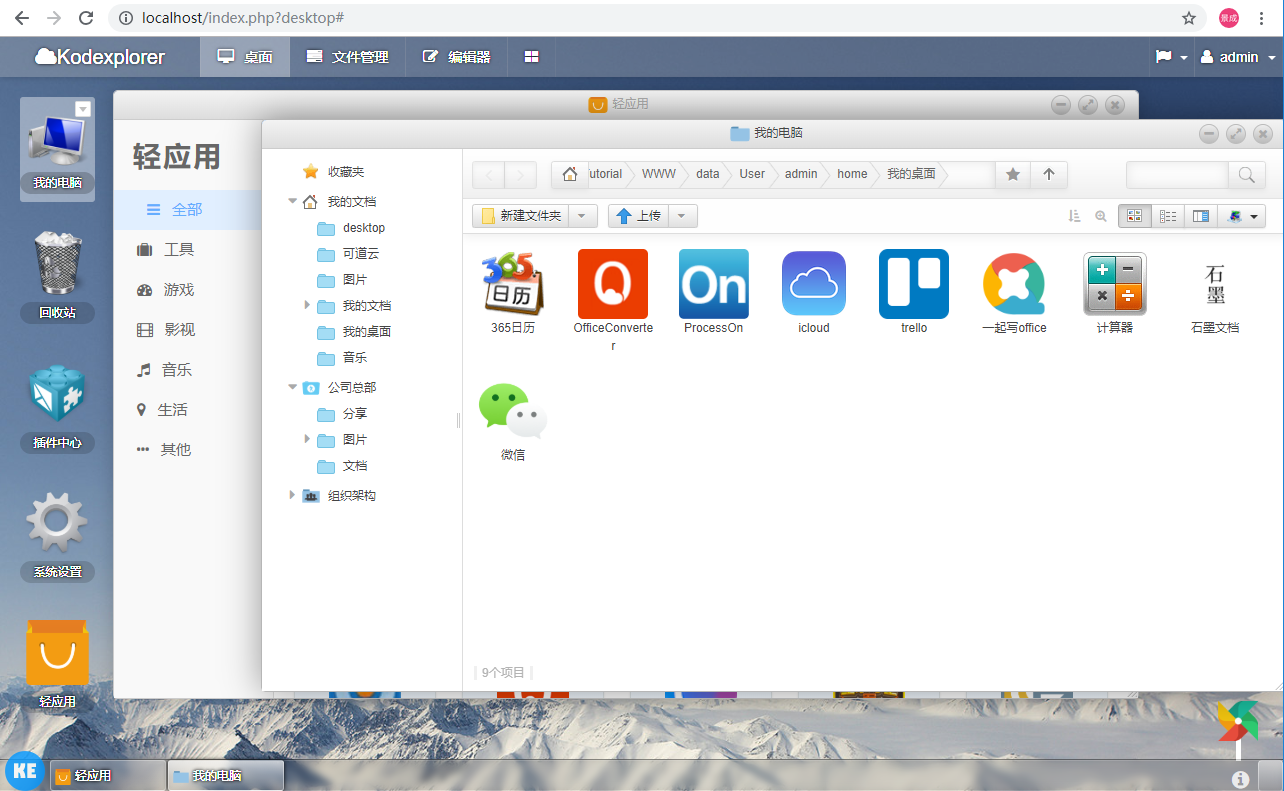This screenshot has width=1284, height=791.
Task: Select the 分享 folder in tree
Action: click(355, 413)
